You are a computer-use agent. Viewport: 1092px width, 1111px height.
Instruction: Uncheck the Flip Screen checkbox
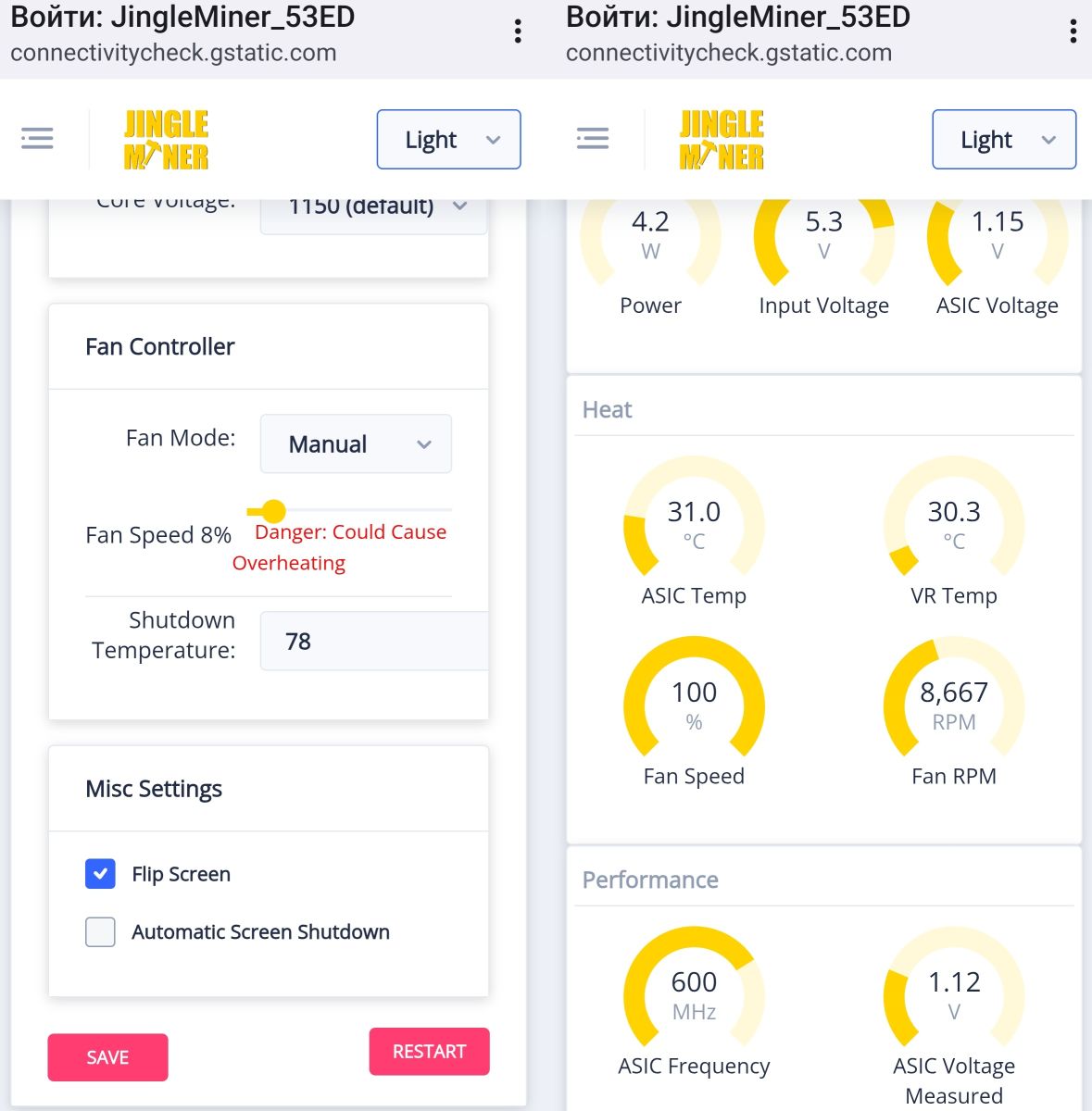coord(100,874)
